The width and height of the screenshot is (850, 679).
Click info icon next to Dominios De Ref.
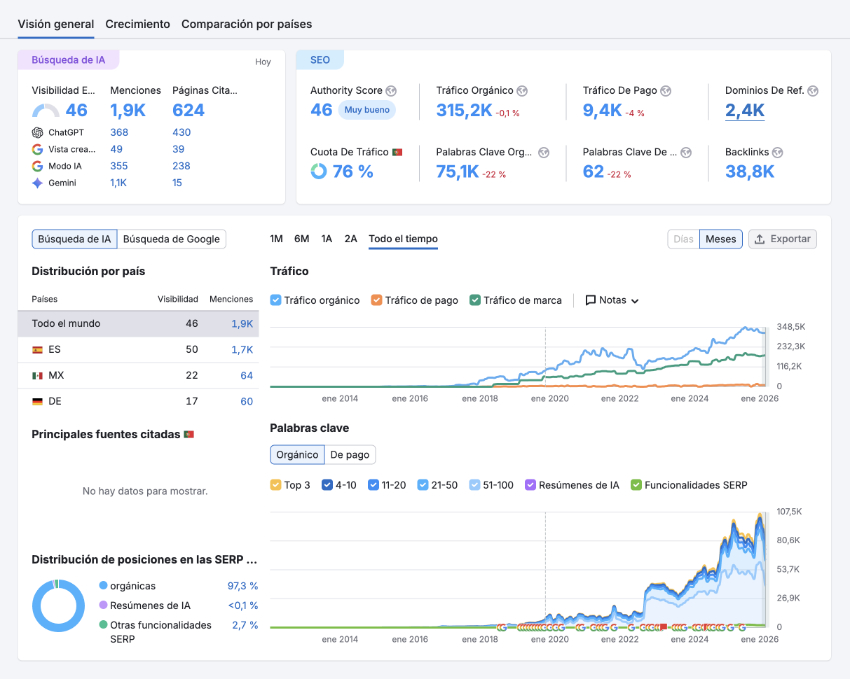pos(812,91)
